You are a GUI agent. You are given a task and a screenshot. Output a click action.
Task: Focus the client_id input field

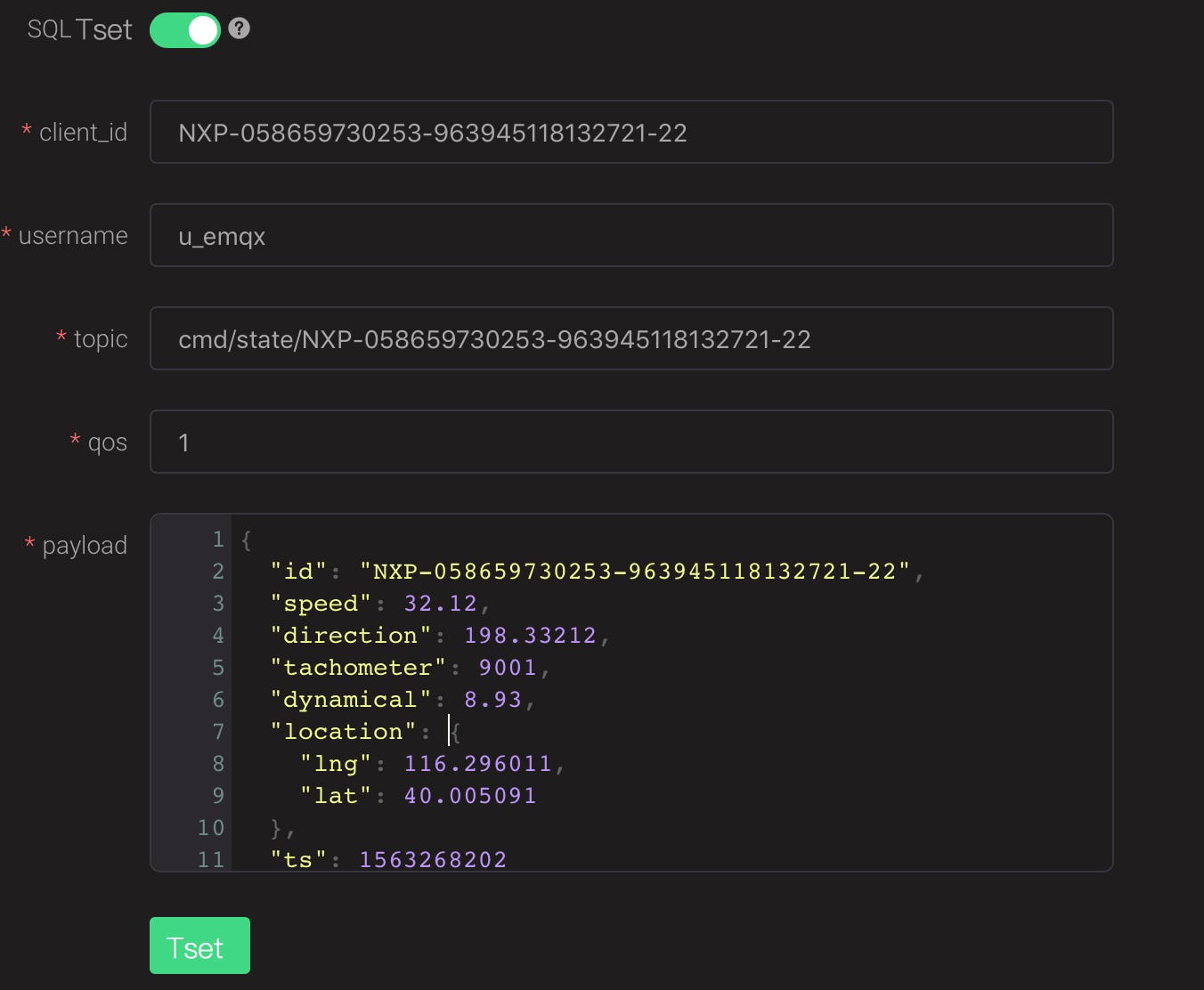(x=631, y=132)
